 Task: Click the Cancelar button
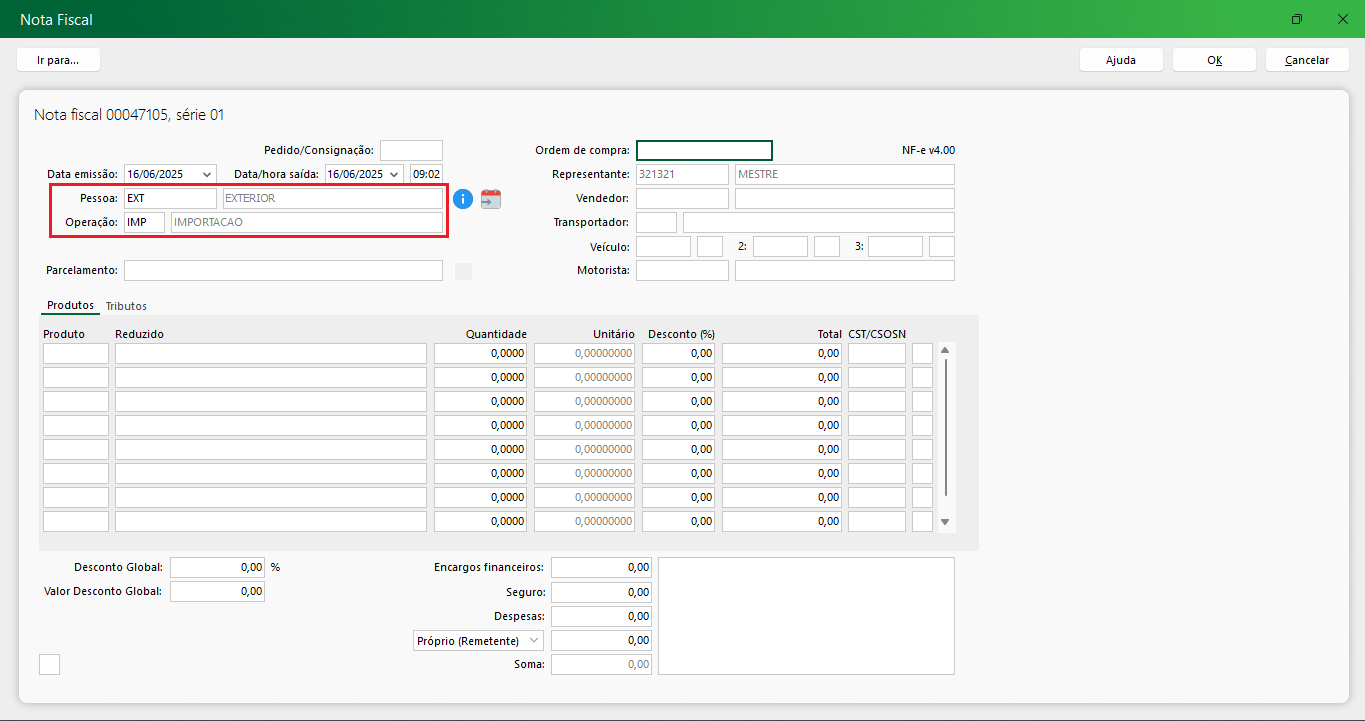[x=1306, y=60]
